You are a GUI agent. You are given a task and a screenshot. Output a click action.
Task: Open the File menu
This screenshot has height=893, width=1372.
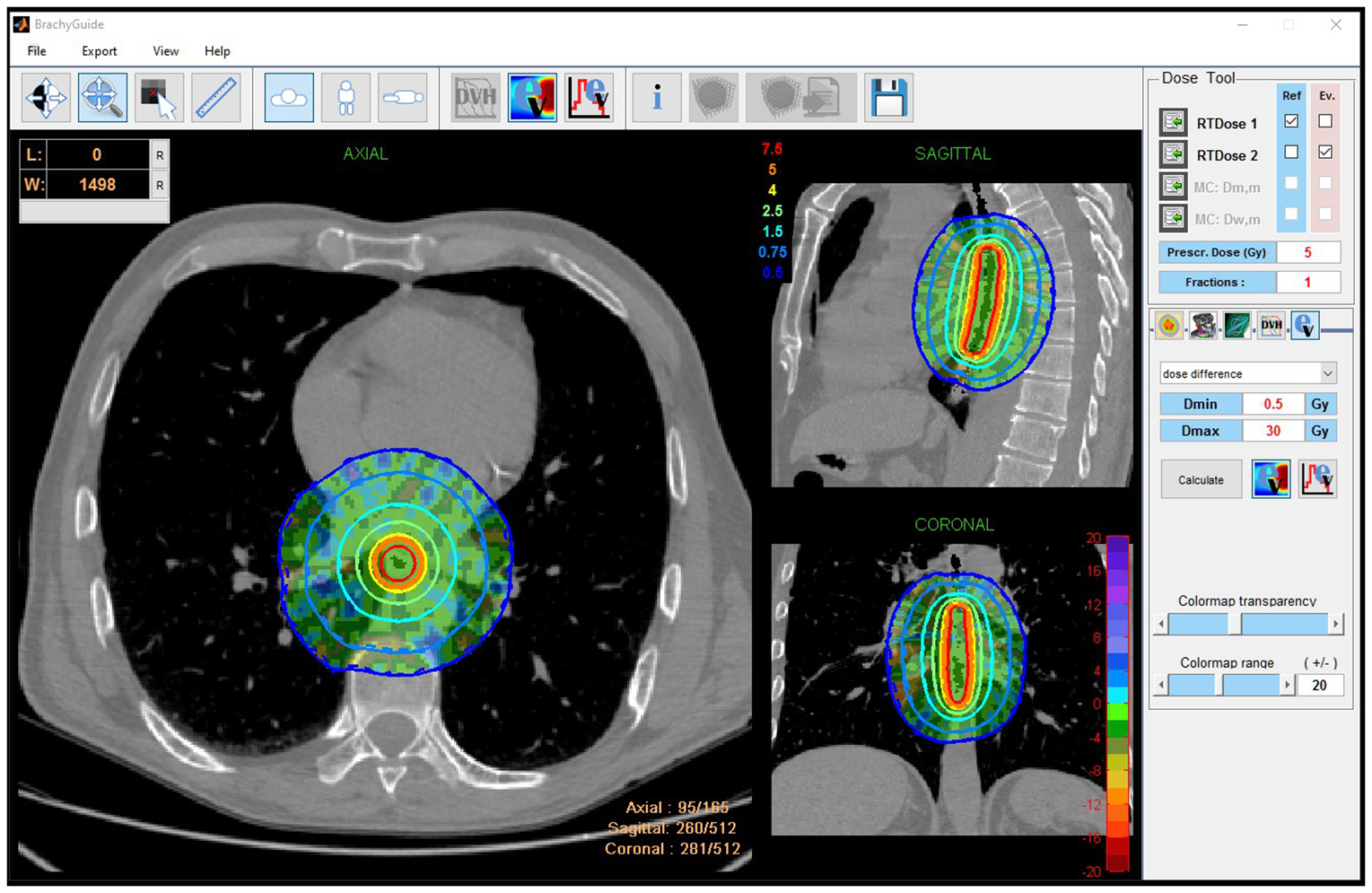[x=37, y=51]
